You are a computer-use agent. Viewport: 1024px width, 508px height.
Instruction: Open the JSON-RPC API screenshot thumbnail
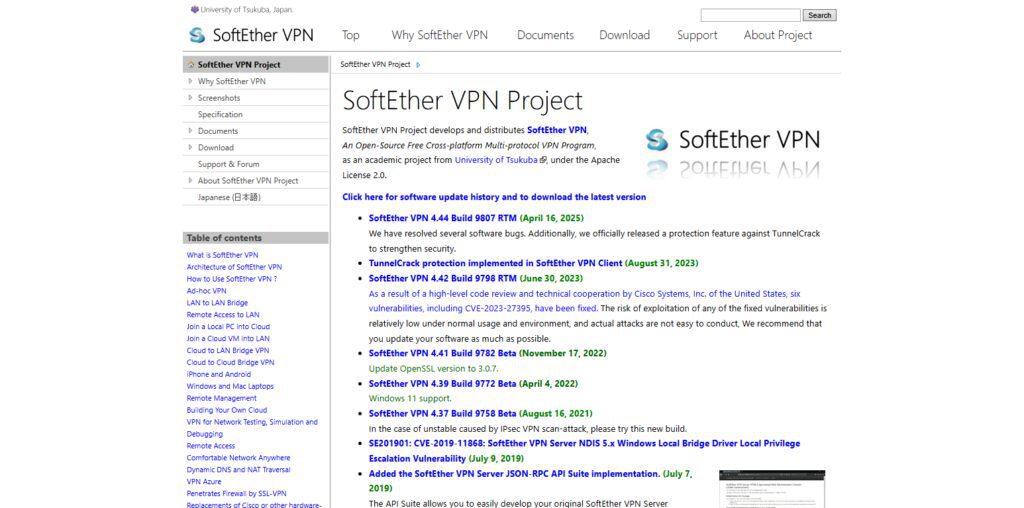(x=772, y=488)
